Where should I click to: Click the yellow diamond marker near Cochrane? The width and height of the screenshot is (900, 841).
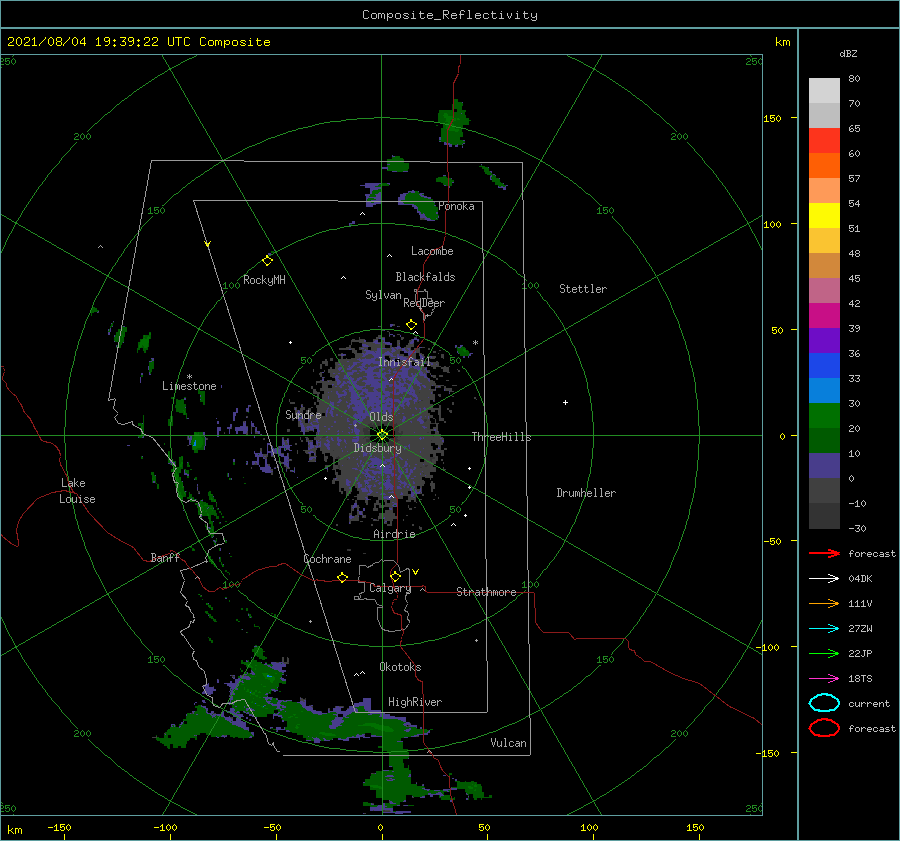point(343,578)
